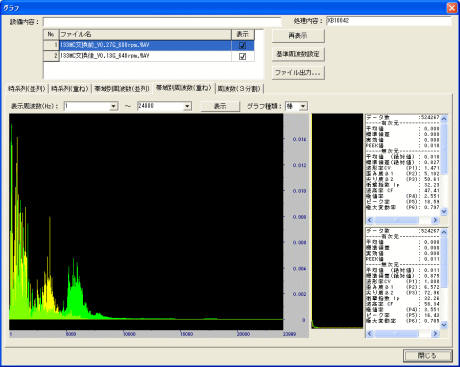Switch to the 時系列(重ね) tab
This screenshot has width=460, height=367.
point(70,89)
